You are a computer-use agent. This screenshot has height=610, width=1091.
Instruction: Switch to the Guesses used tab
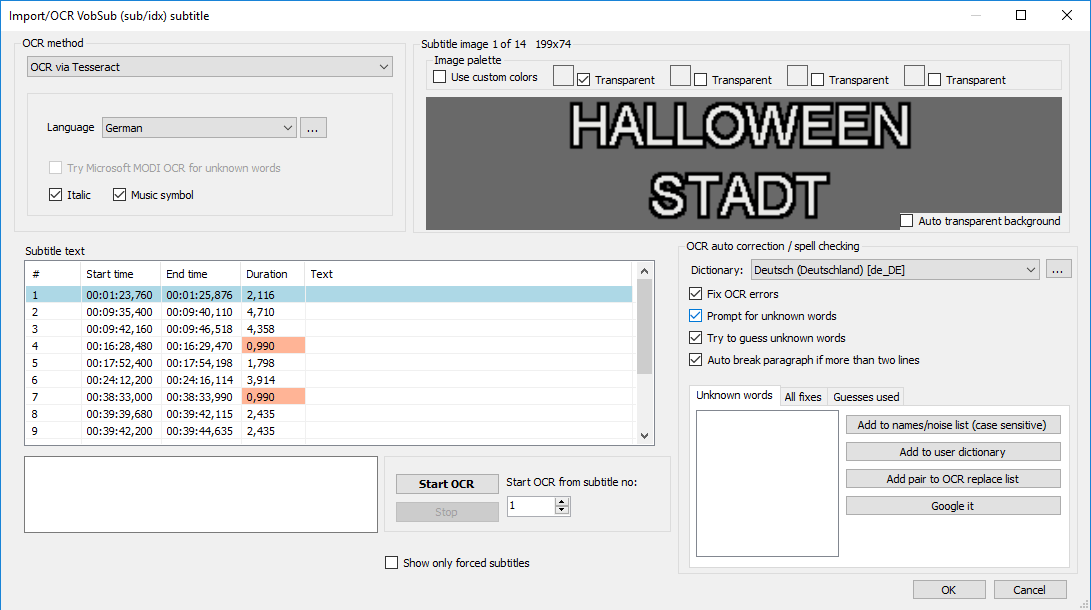tap(866, 397)
